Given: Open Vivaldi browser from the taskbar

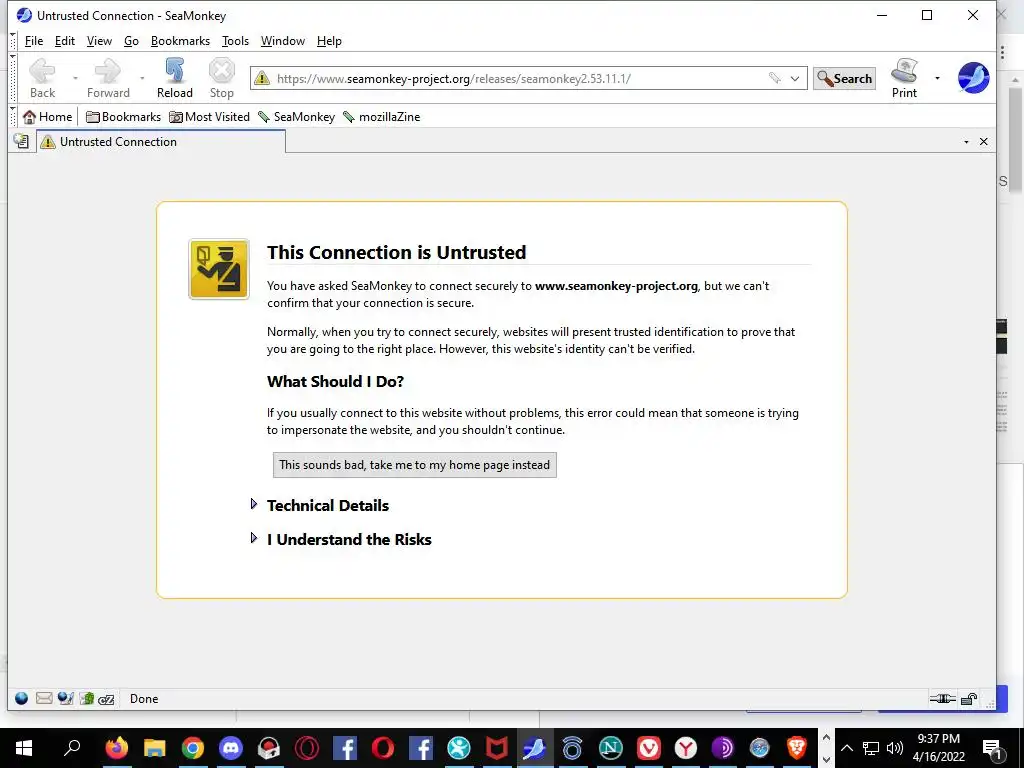Looking at the screenshot, I should point(648,748).
